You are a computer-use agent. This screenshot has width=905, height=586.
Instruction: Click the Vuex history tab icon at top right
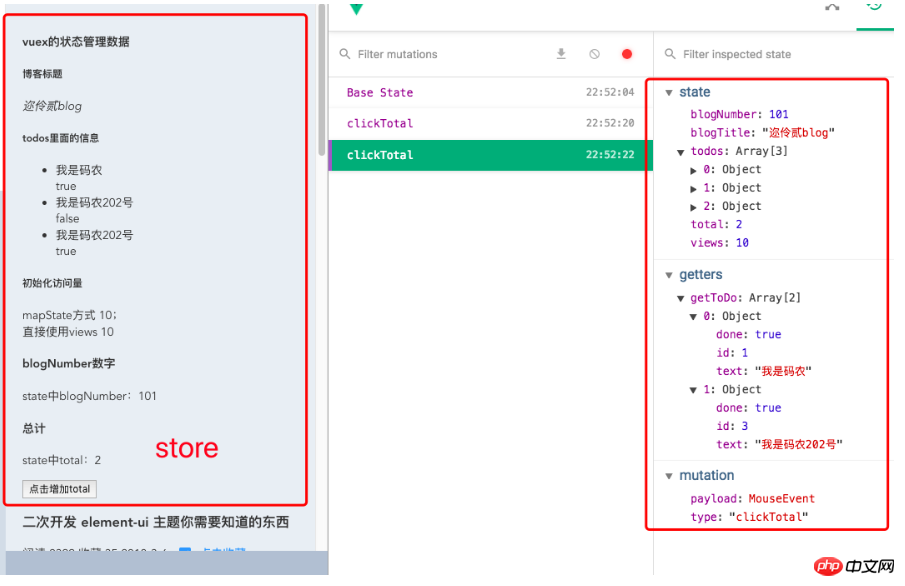pos(874,7)
